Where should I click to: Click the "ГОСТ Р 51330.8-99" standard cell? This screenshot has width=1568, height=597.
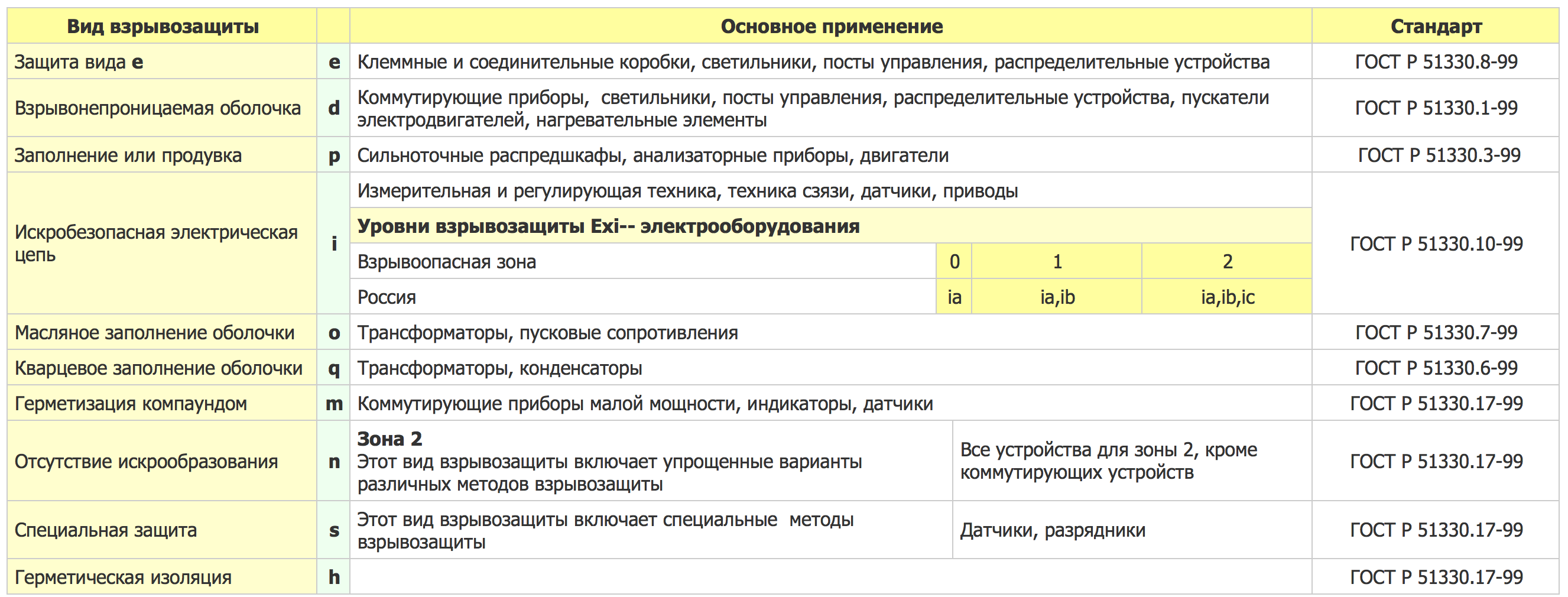[x=1435, y=61]
